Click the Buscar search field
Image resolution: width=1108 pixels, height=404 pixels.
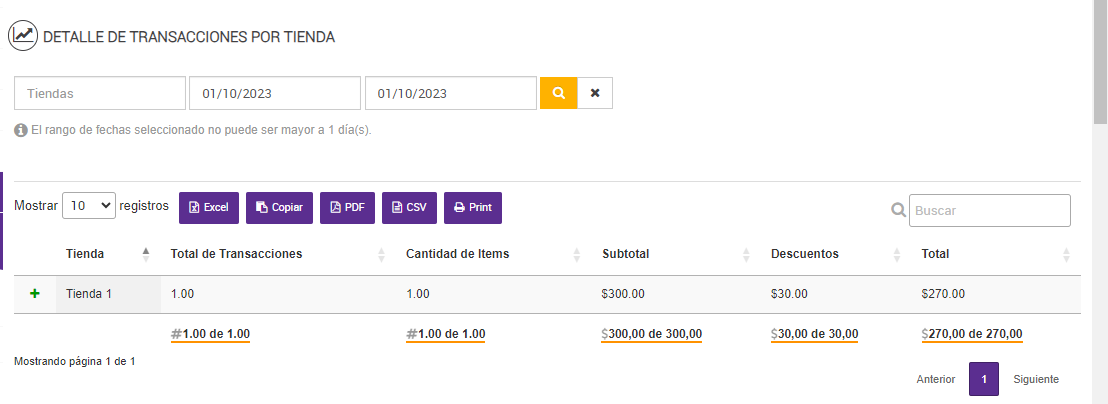[x=989, y=211]
